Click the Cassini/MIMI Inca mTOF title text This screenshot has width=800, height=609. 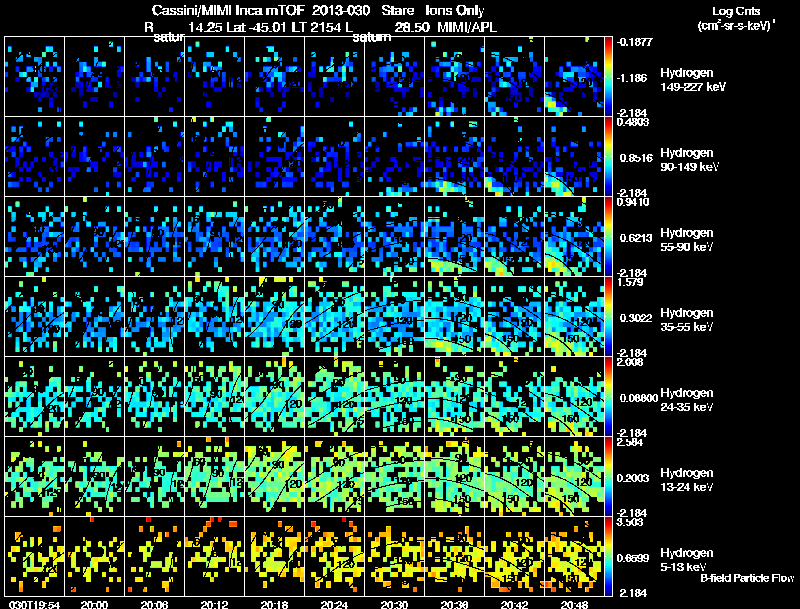228,10
